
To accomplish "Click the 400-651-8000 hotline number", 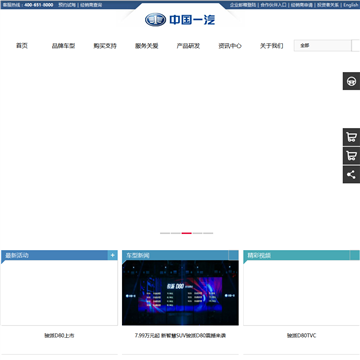I will coord(39,5).
